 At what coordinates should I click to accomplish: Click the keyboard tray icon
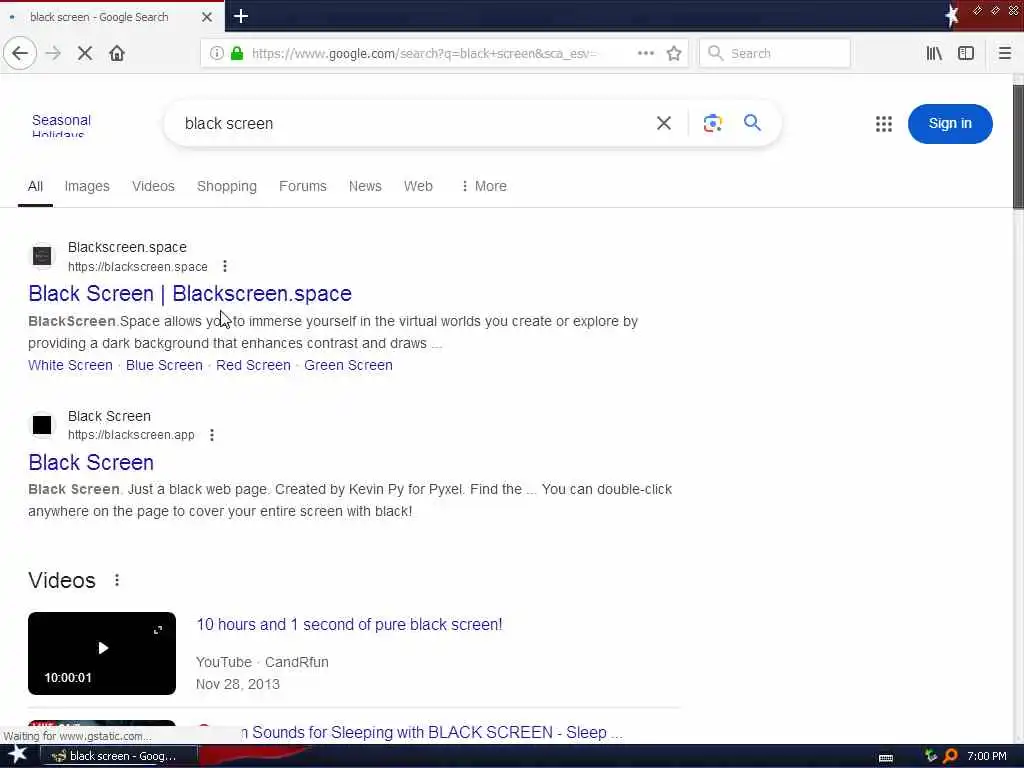886,758
